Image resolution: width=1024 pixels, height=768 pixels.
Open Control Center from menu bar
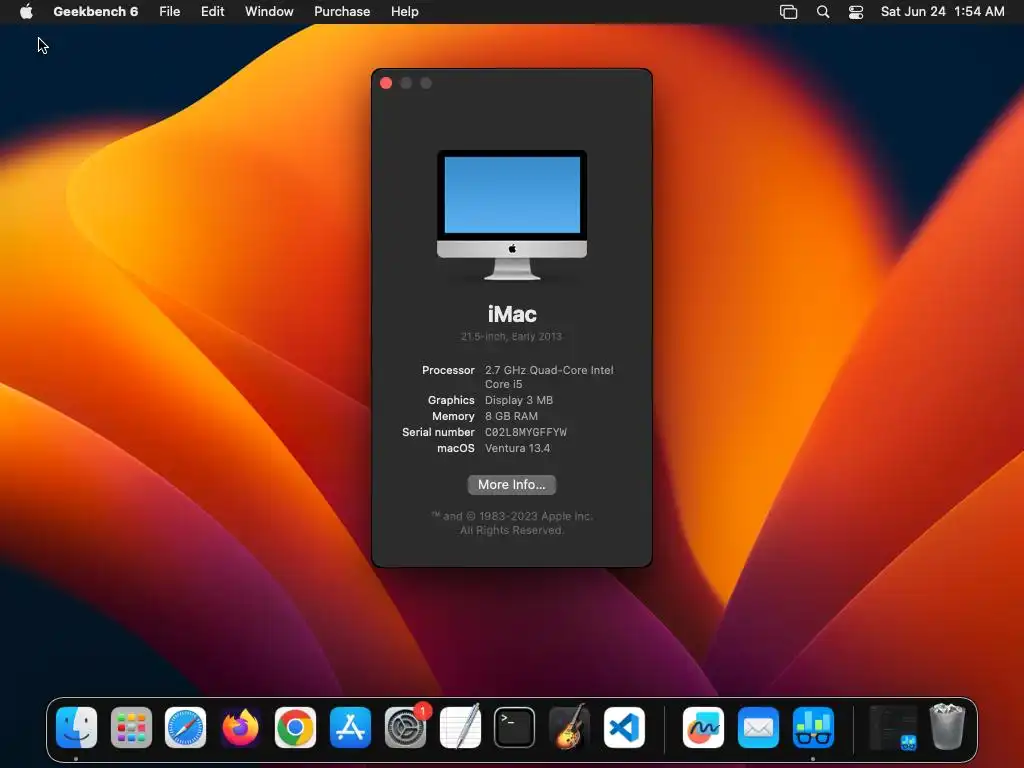point(856,12)
